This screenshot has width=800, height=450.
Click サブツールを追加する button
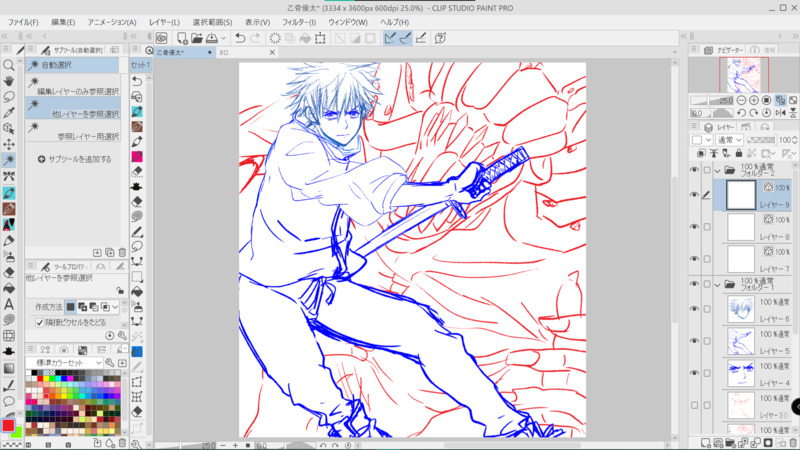74,159
